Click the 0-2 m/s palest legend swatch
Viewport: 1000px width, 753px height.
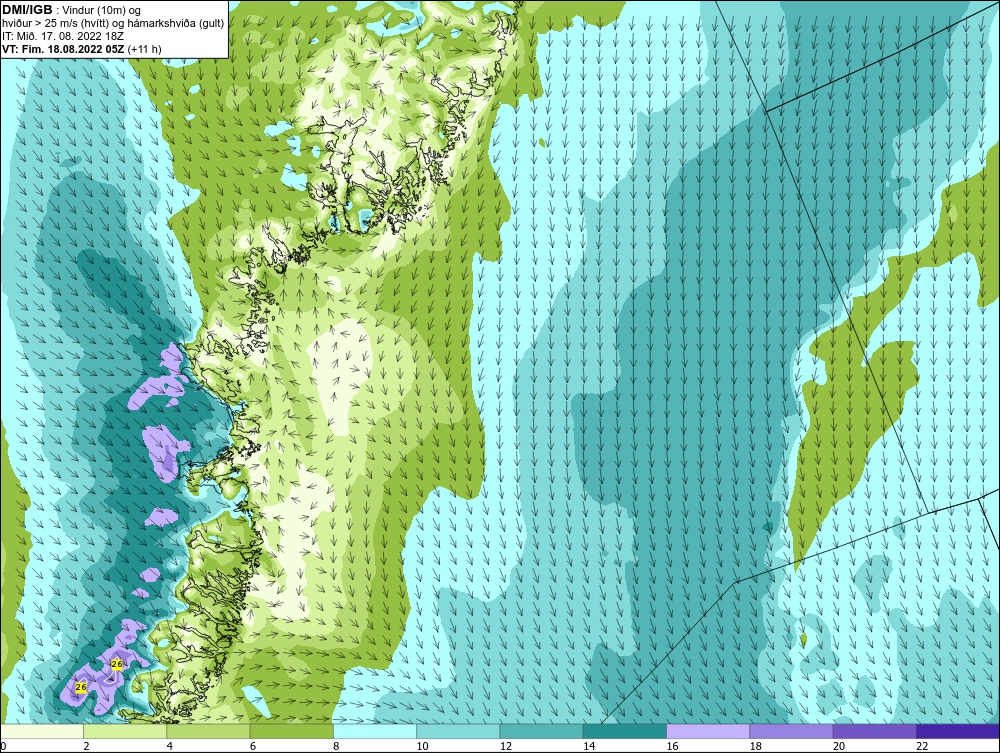coord(42,731)
